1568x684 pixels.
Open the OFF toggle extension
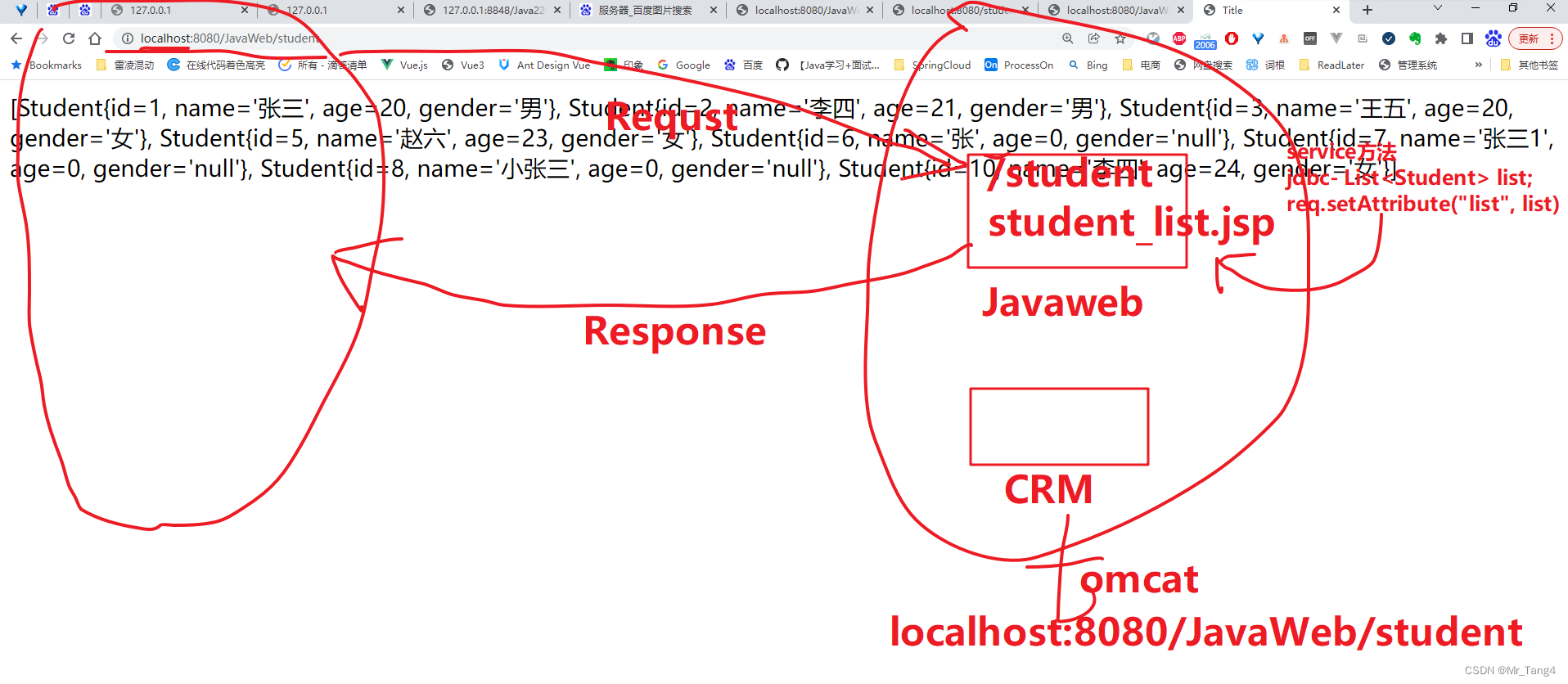[1310, 38]
